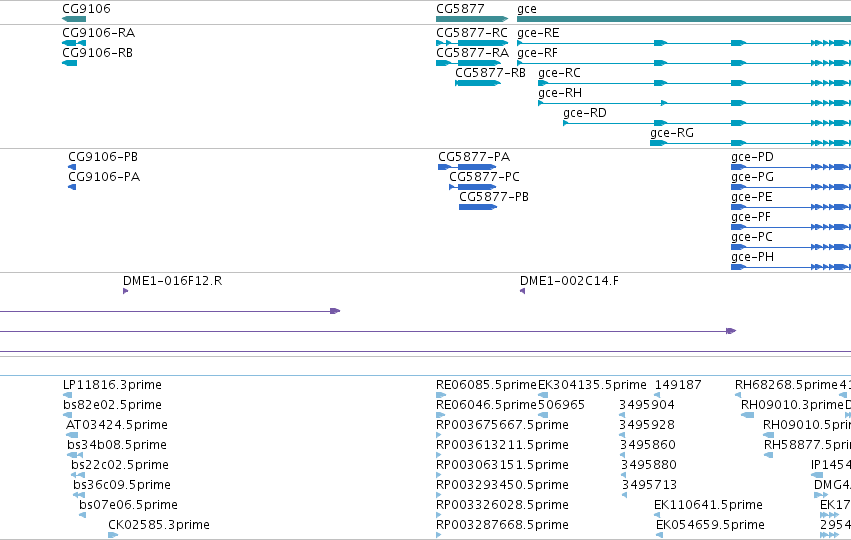Select EST bs82e02.5prime

click(112, 405)
